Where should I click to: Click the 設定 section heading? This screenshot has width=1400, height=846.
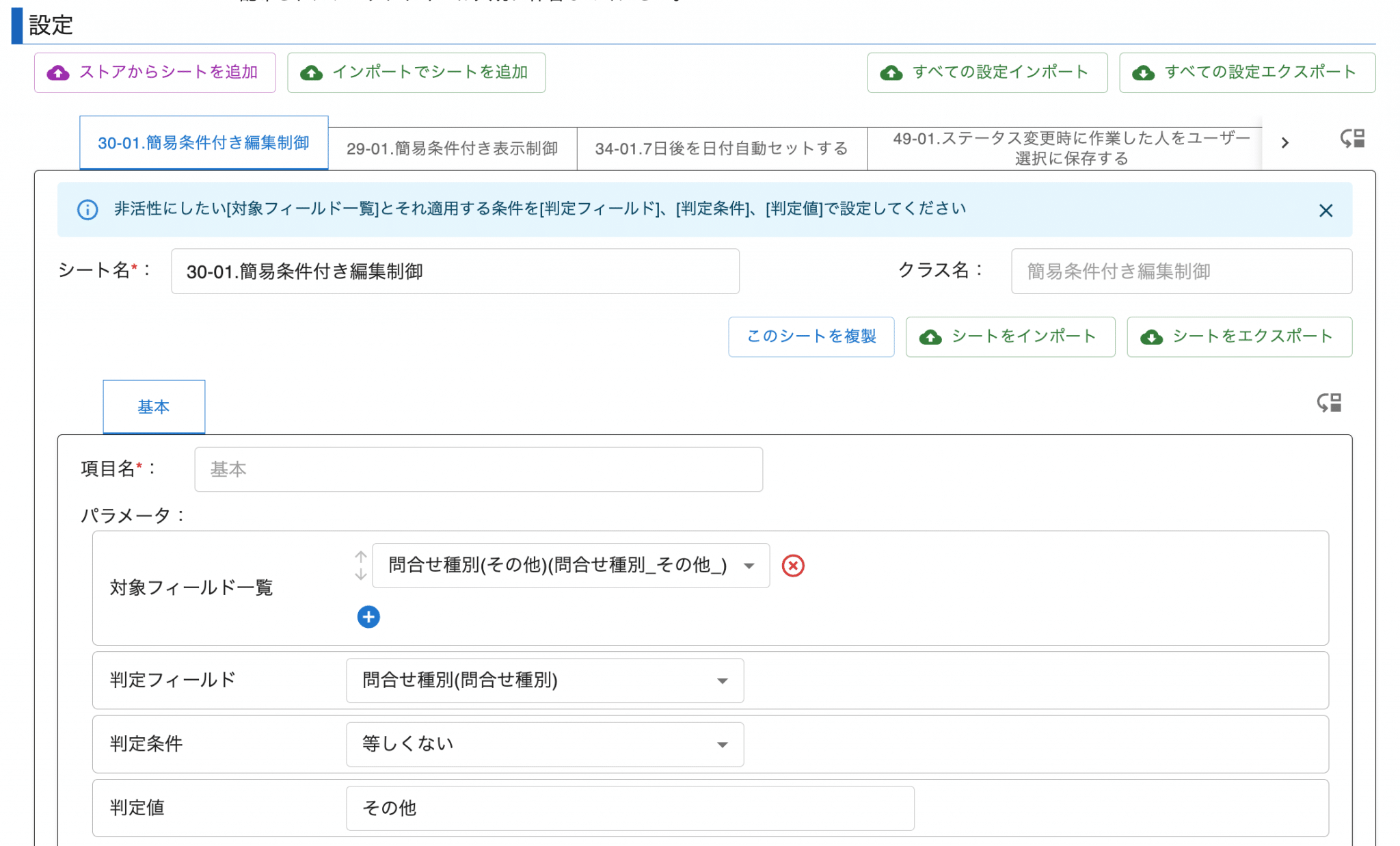51,25
